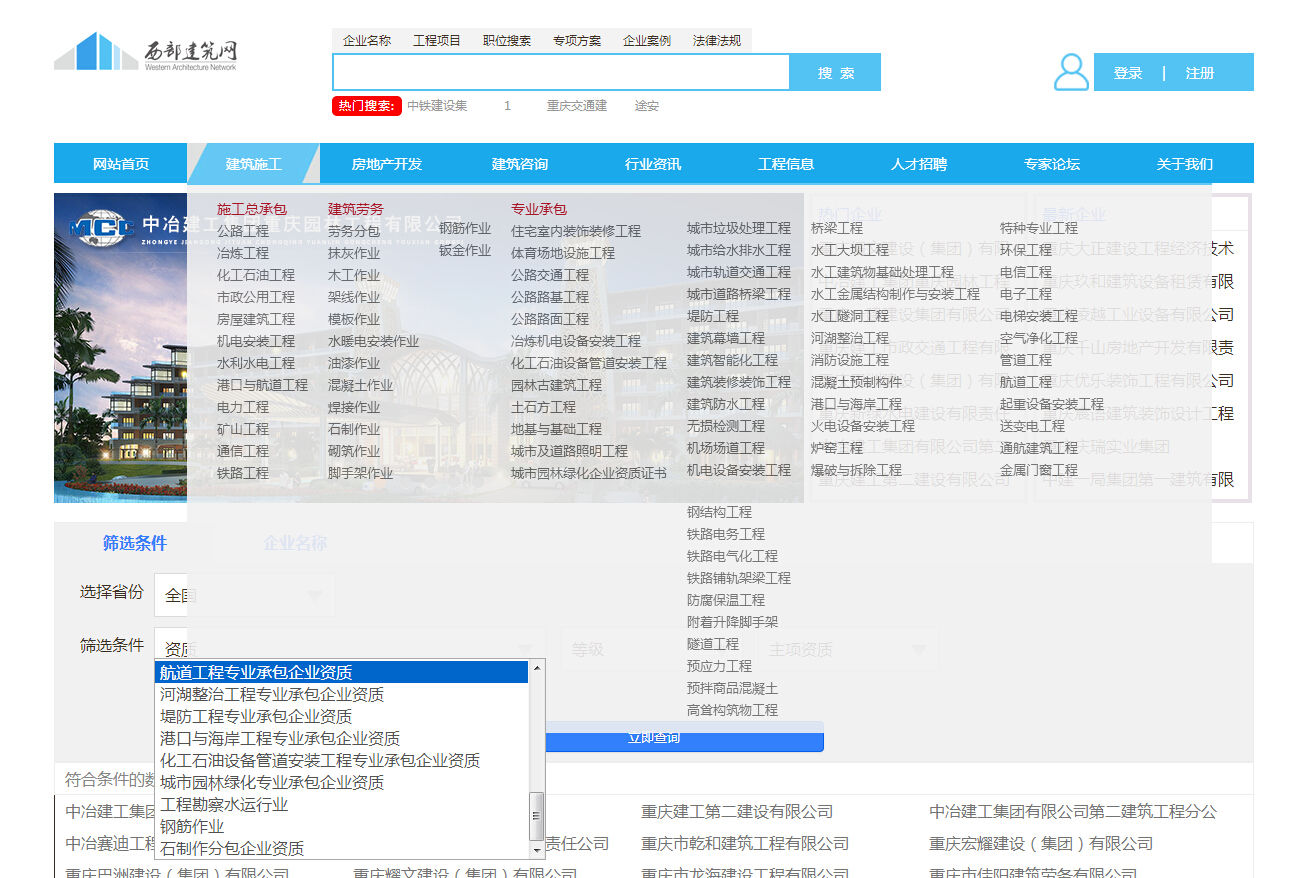Click 住宅室内装饰装修工程 link
1302x878 pixels.
point(576,231)
